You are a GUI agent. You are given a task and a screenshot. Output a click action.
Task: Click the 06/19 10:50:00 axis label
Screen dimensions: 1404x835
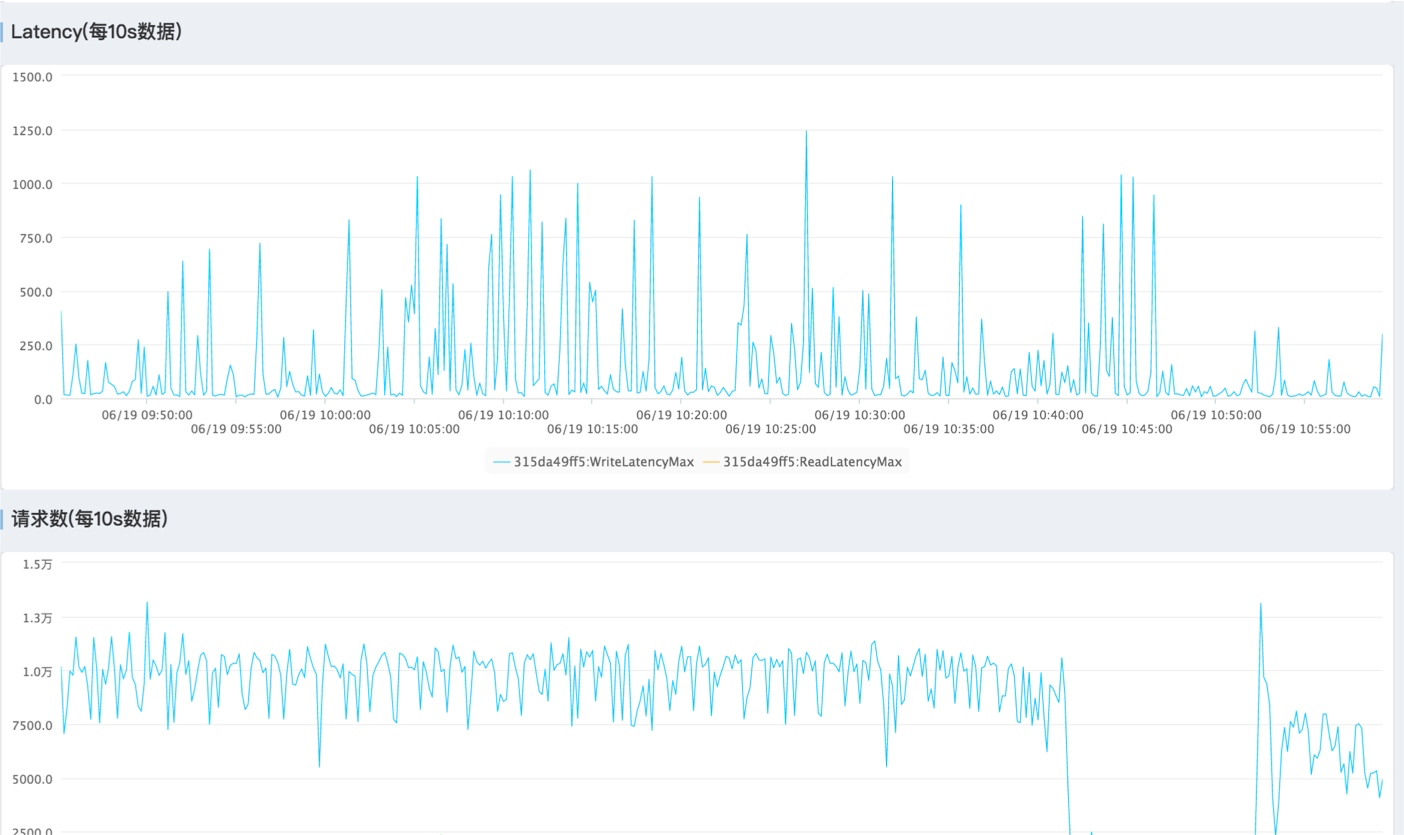pyautogui.click(x=1216, y=414)
